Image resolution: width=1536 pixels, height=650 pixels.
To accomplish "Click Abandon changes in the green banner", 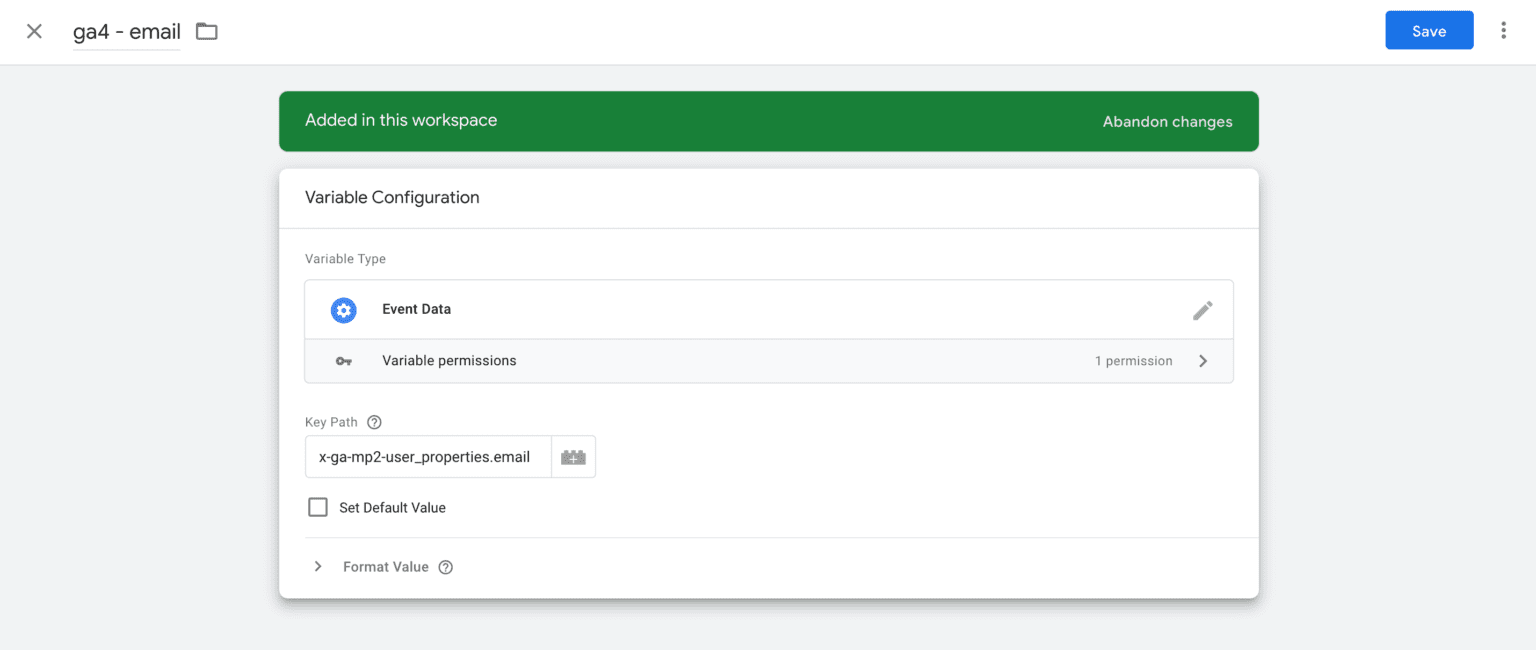I will (x=1167, y=122).
